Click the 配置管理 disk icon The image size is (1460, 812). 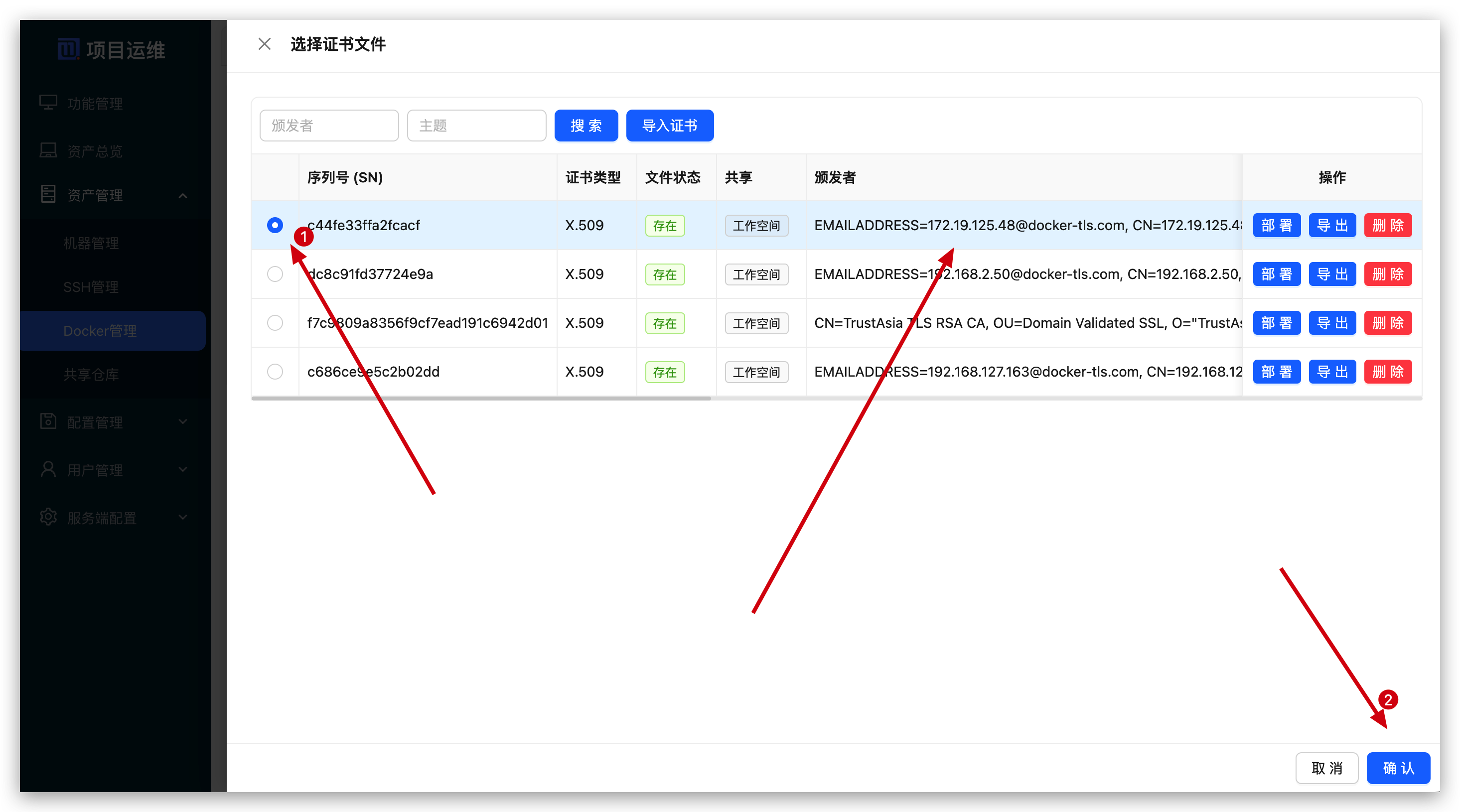coord(48,421)
